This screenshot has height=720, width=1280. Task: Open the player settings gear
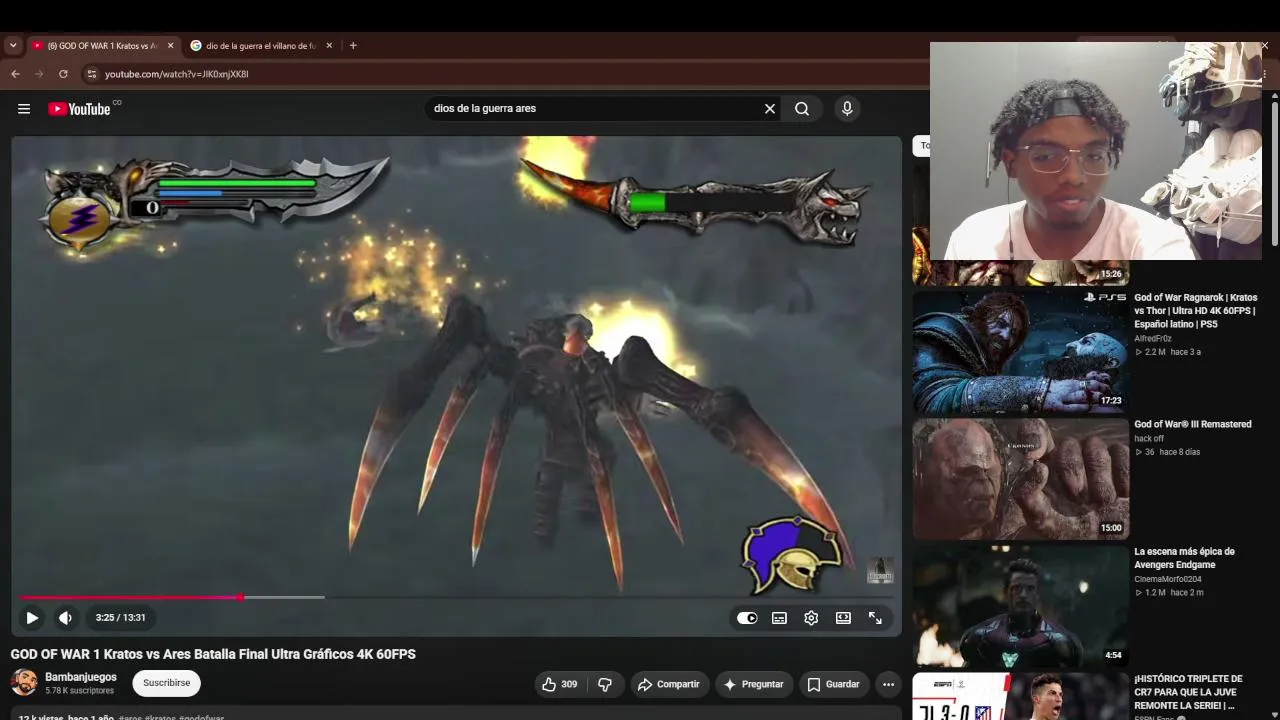811,618
